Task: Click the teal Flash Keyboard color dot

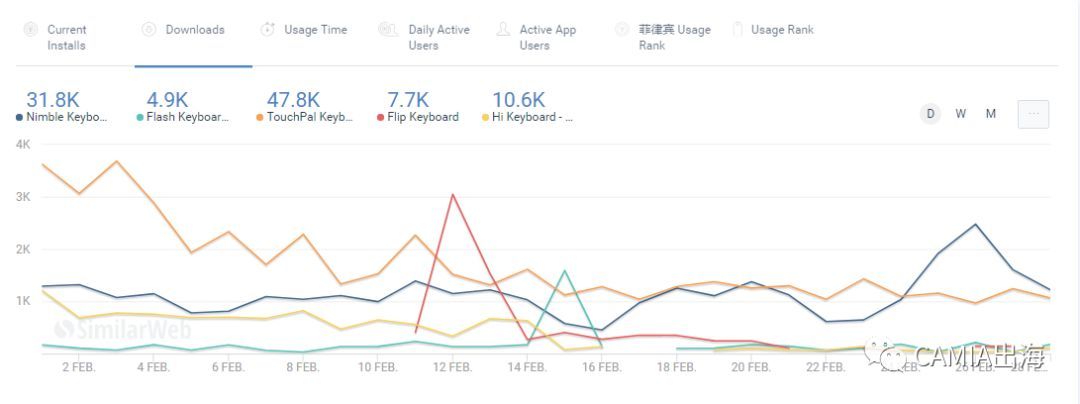Action: [140, 117]
